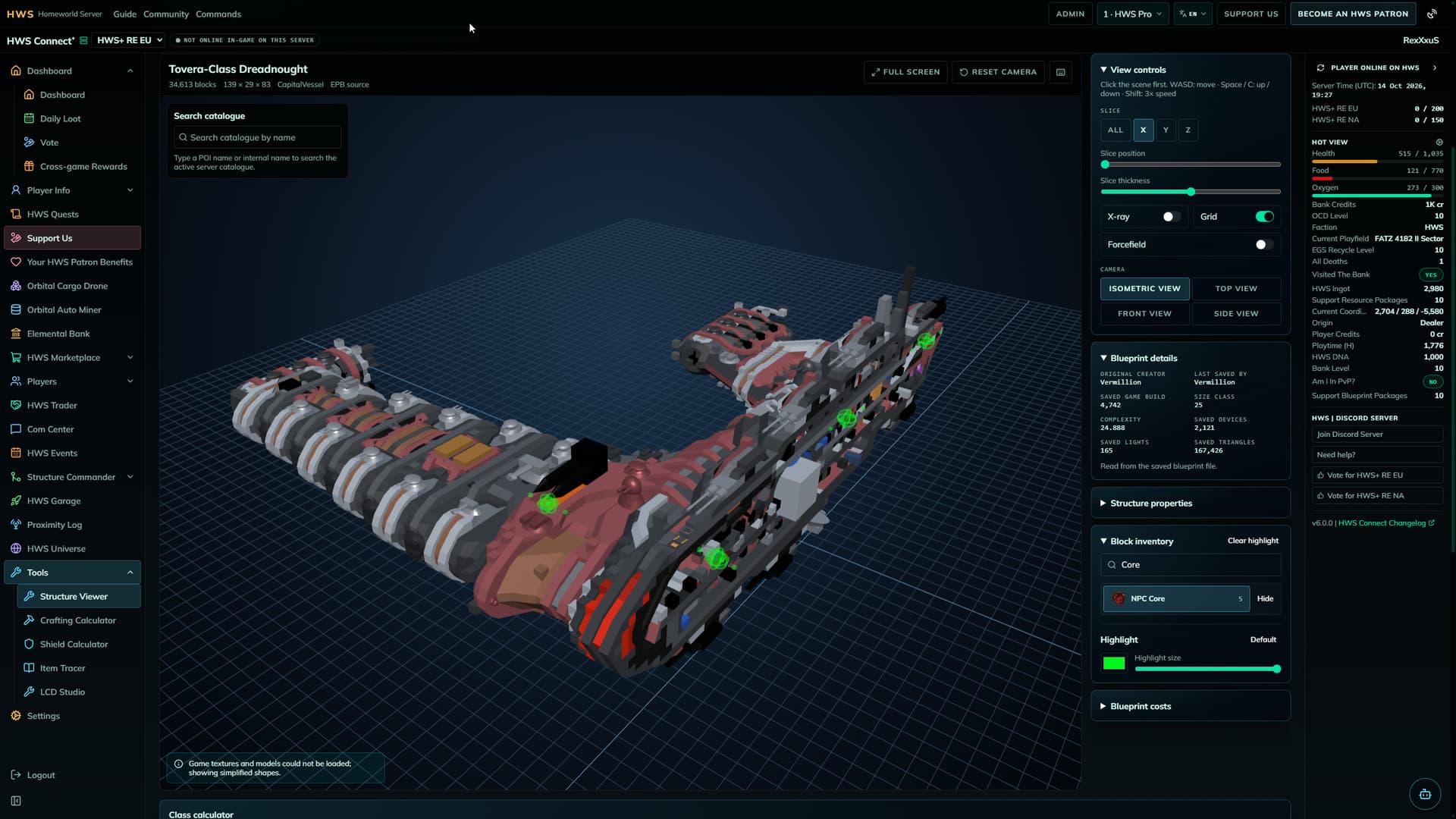The width and height of the screenshot is (1456, 819).
Task: Click the refresh icon beside Player Online on HWS
Action: [1320, 67]
